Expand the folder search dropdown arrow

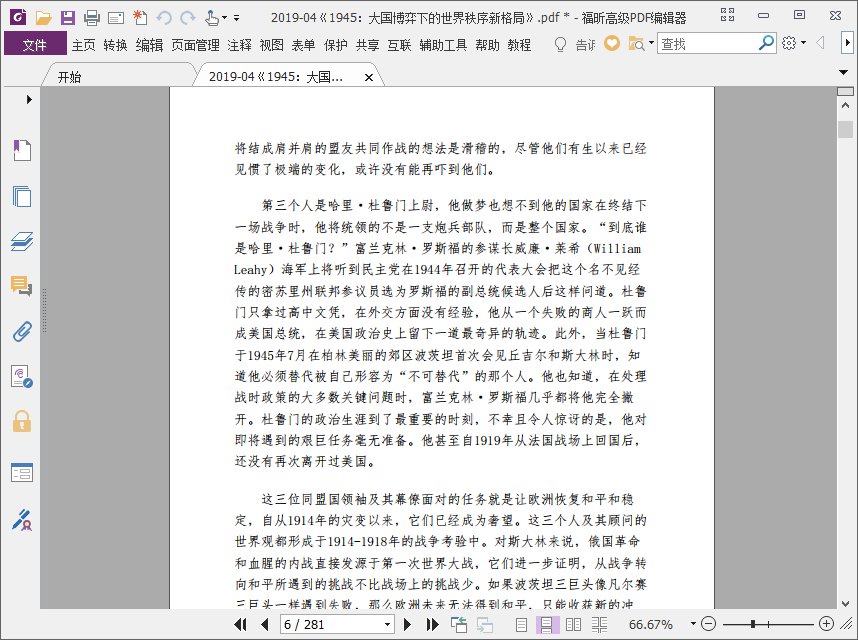coord(651,43)
